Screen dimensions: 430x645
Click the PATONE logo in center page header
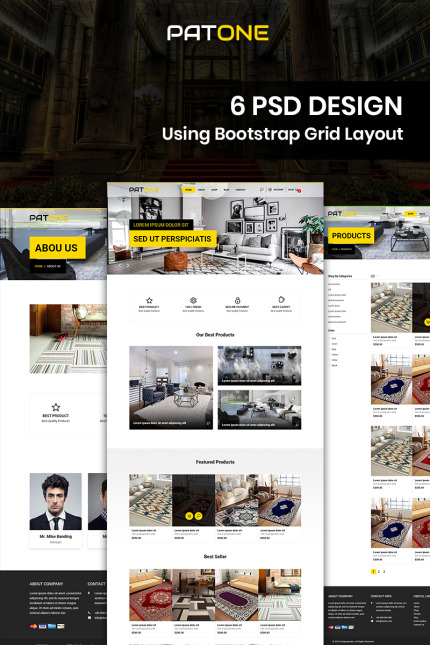pyautogui.click(x=144, y=190)
